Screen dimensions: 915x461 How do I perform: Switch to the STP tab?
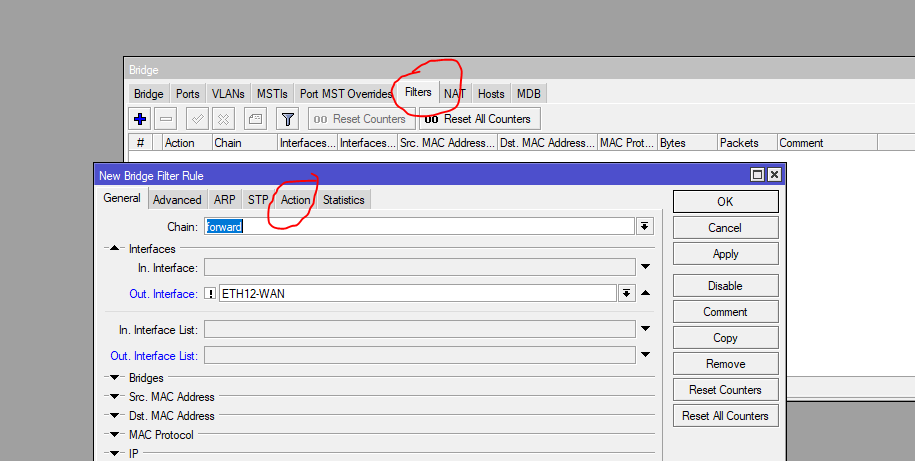258,200
